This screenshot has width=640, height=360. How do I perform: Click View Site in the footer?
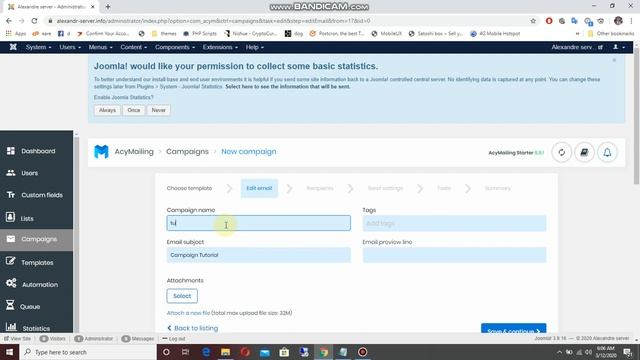(18, 339)
